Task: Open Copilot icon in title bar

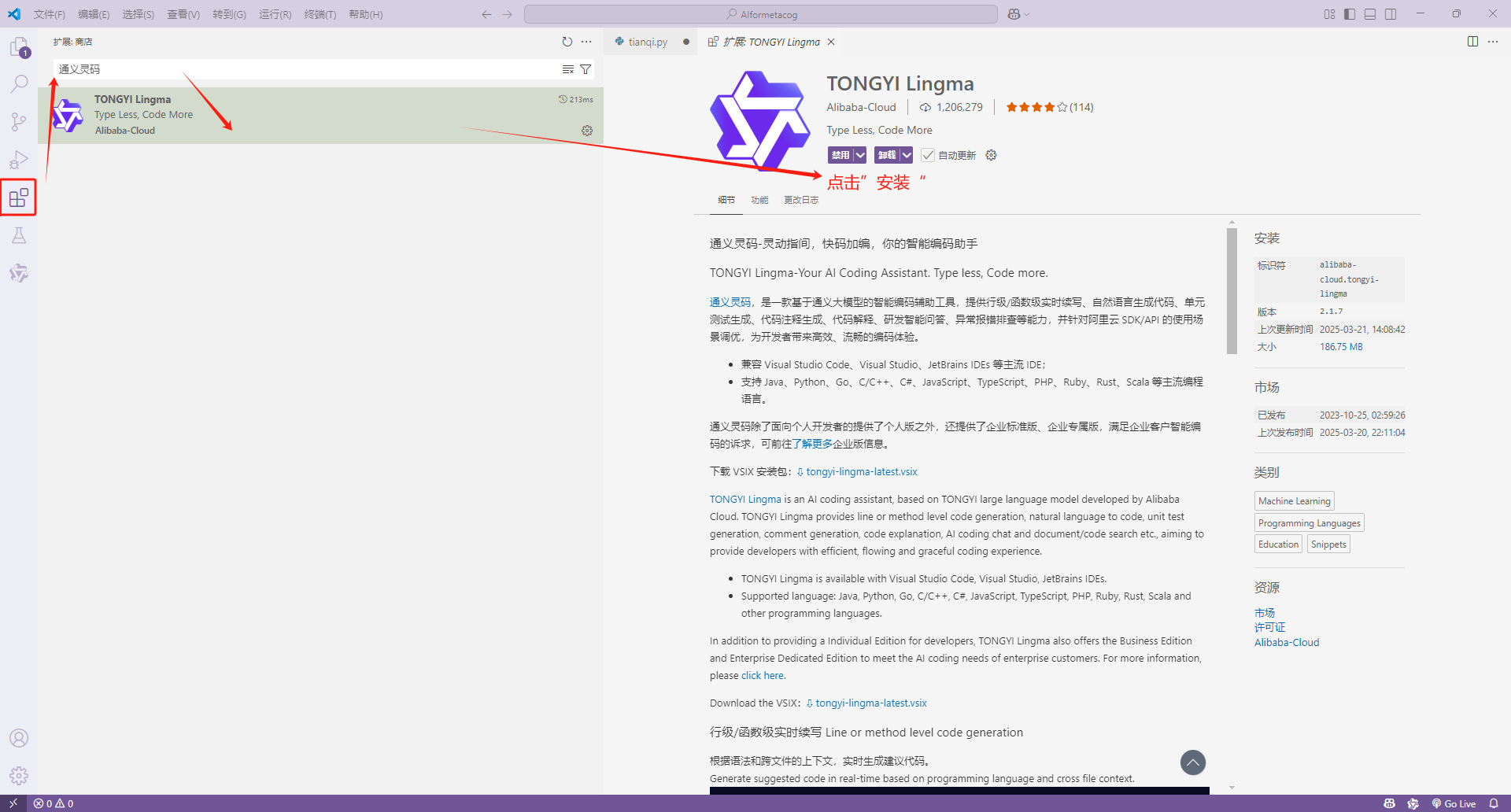Action: [1014, 14]
